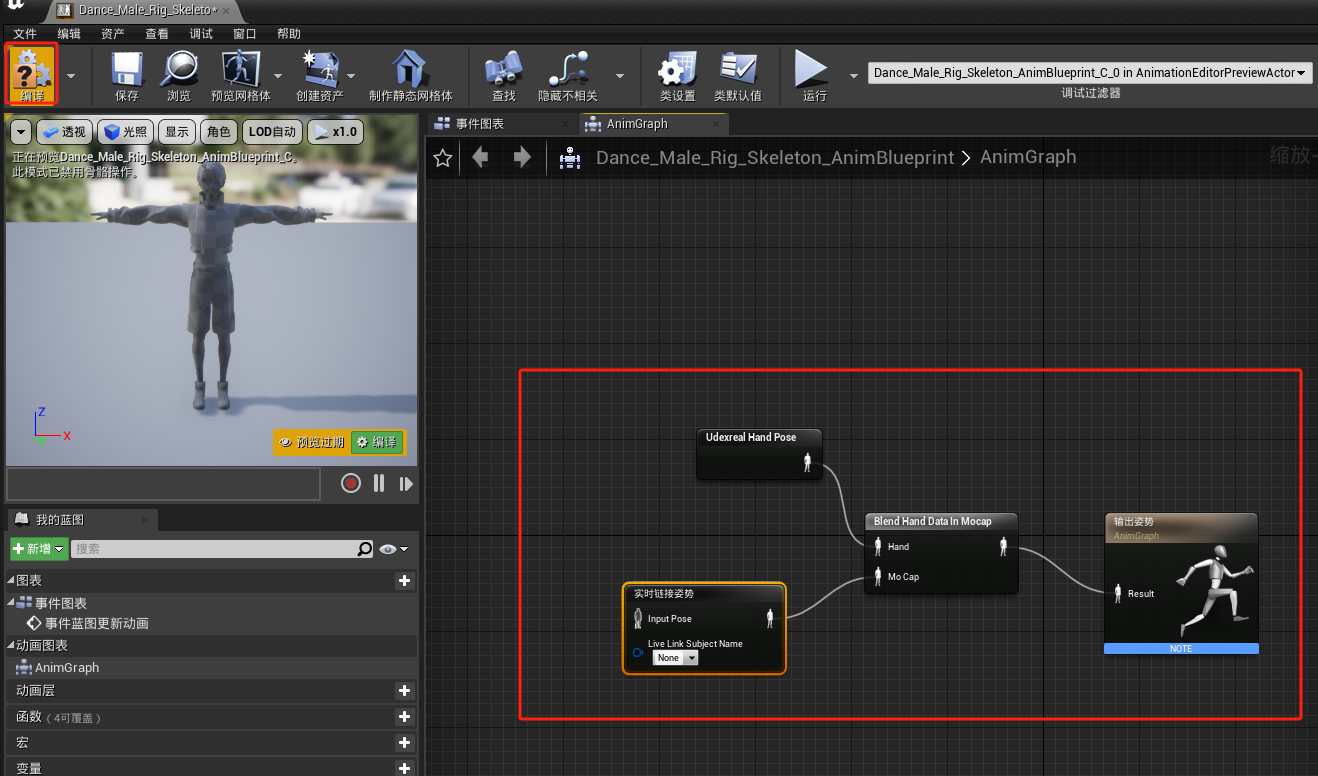Toggle the record button under viewport
1318x776 pixels.
(350, 484)
